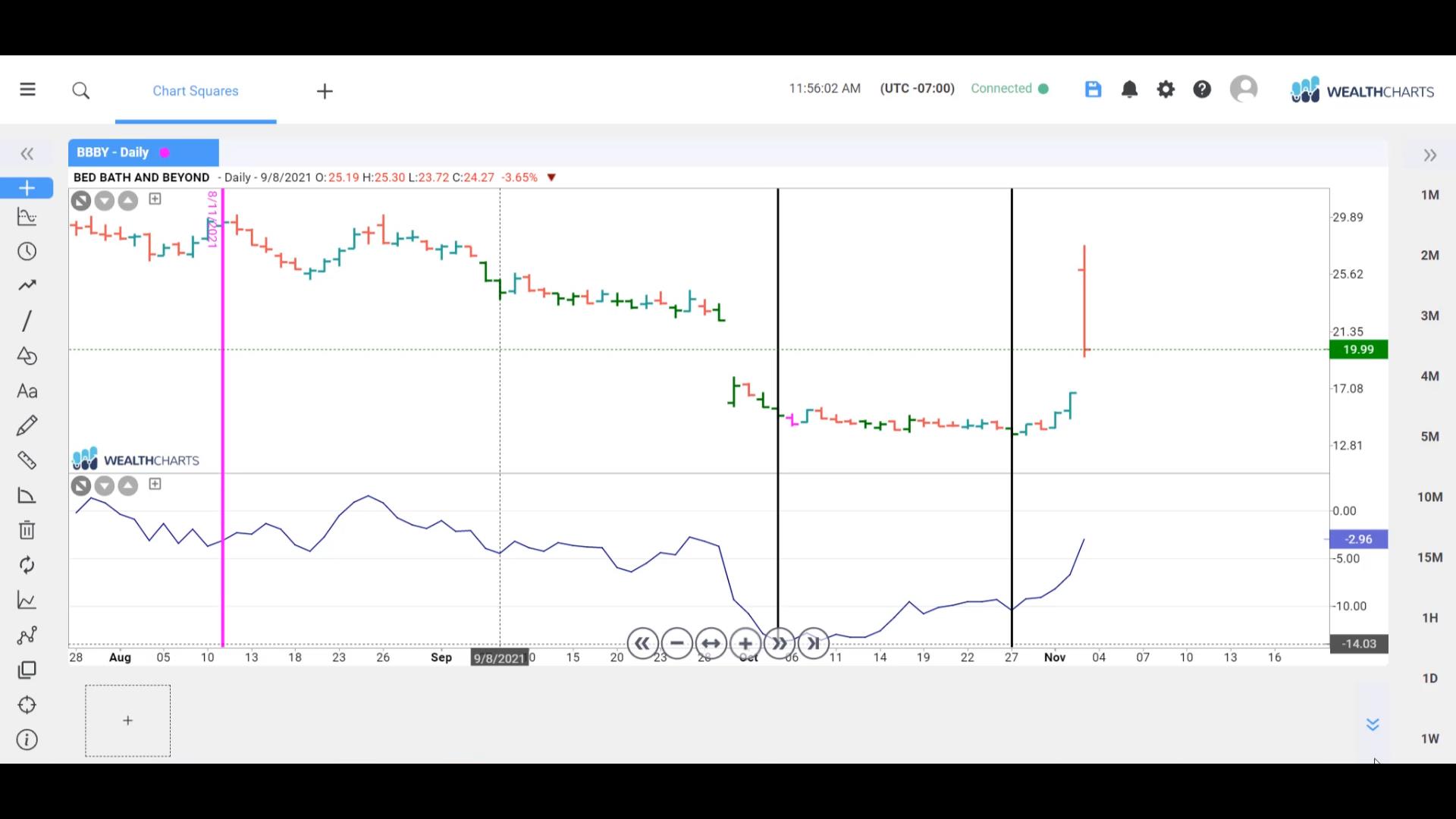Select the magenta vertical line marker
Viewport: 1456px width, 819px height.
[223, 417]
